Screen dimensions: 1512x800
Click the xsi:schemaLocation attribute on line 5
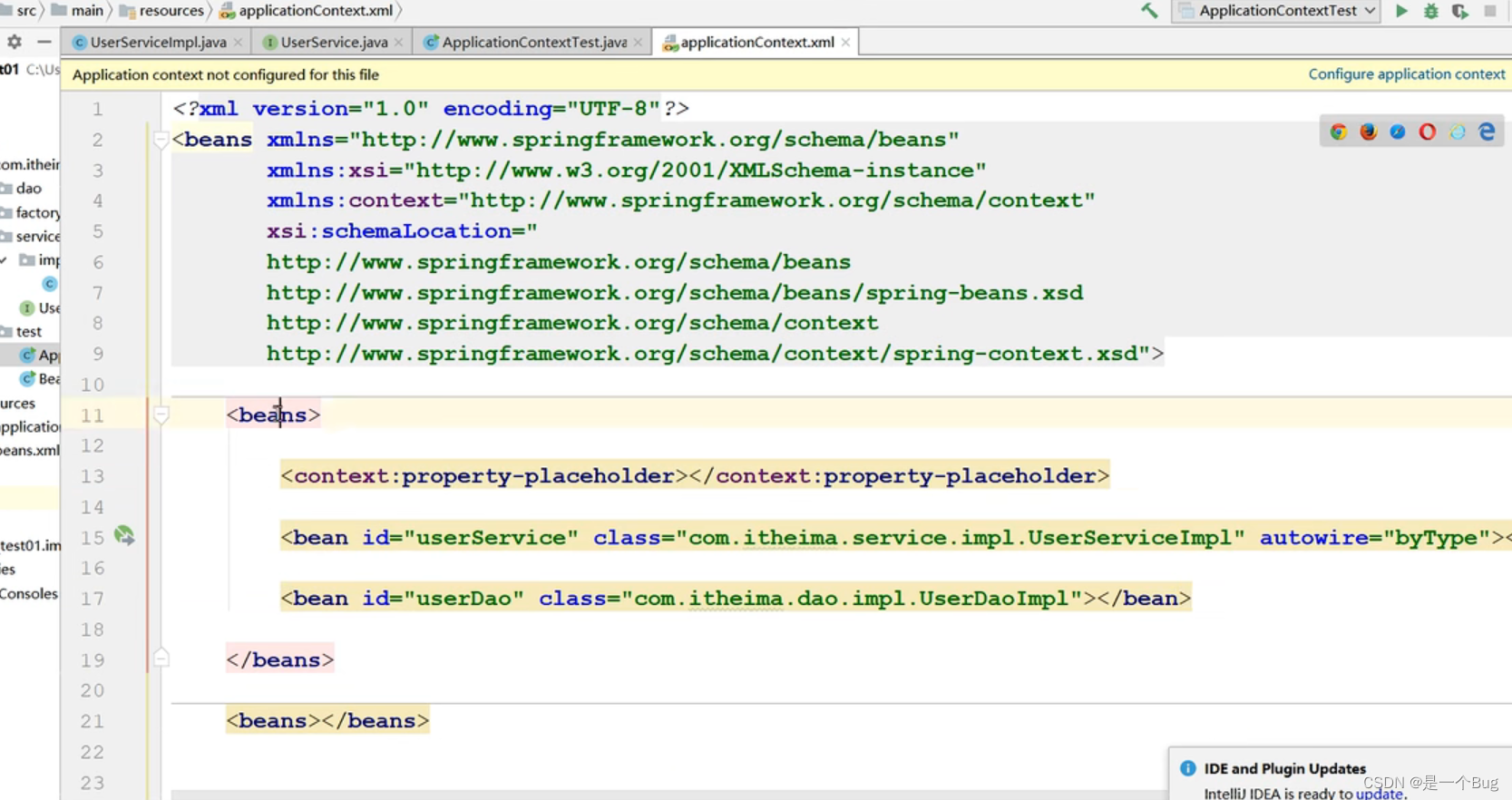point(402,231)
